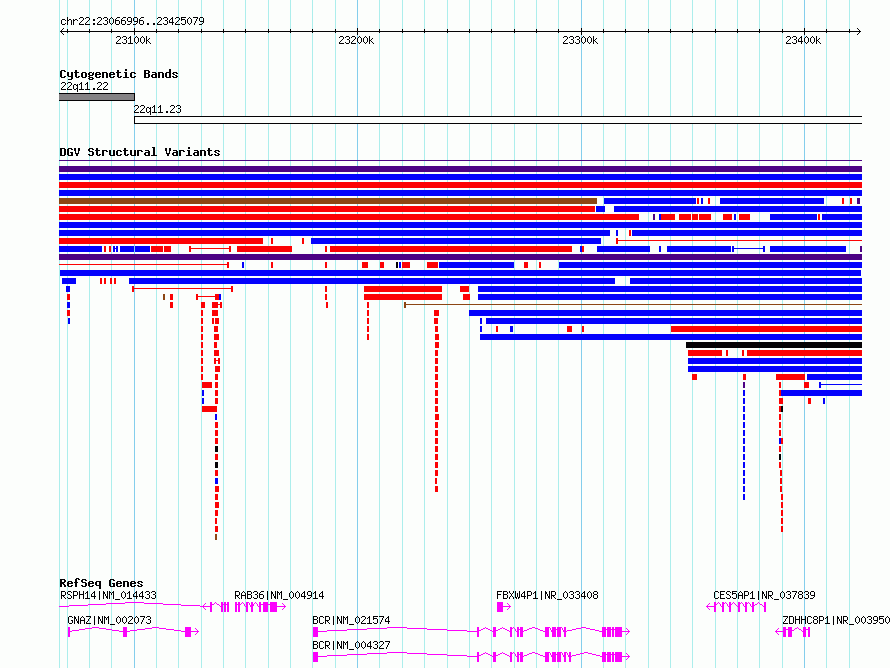Select the RSPH14 gene model glyph
The width and height of the screenshot is (890, 668).
pos(144,607)
